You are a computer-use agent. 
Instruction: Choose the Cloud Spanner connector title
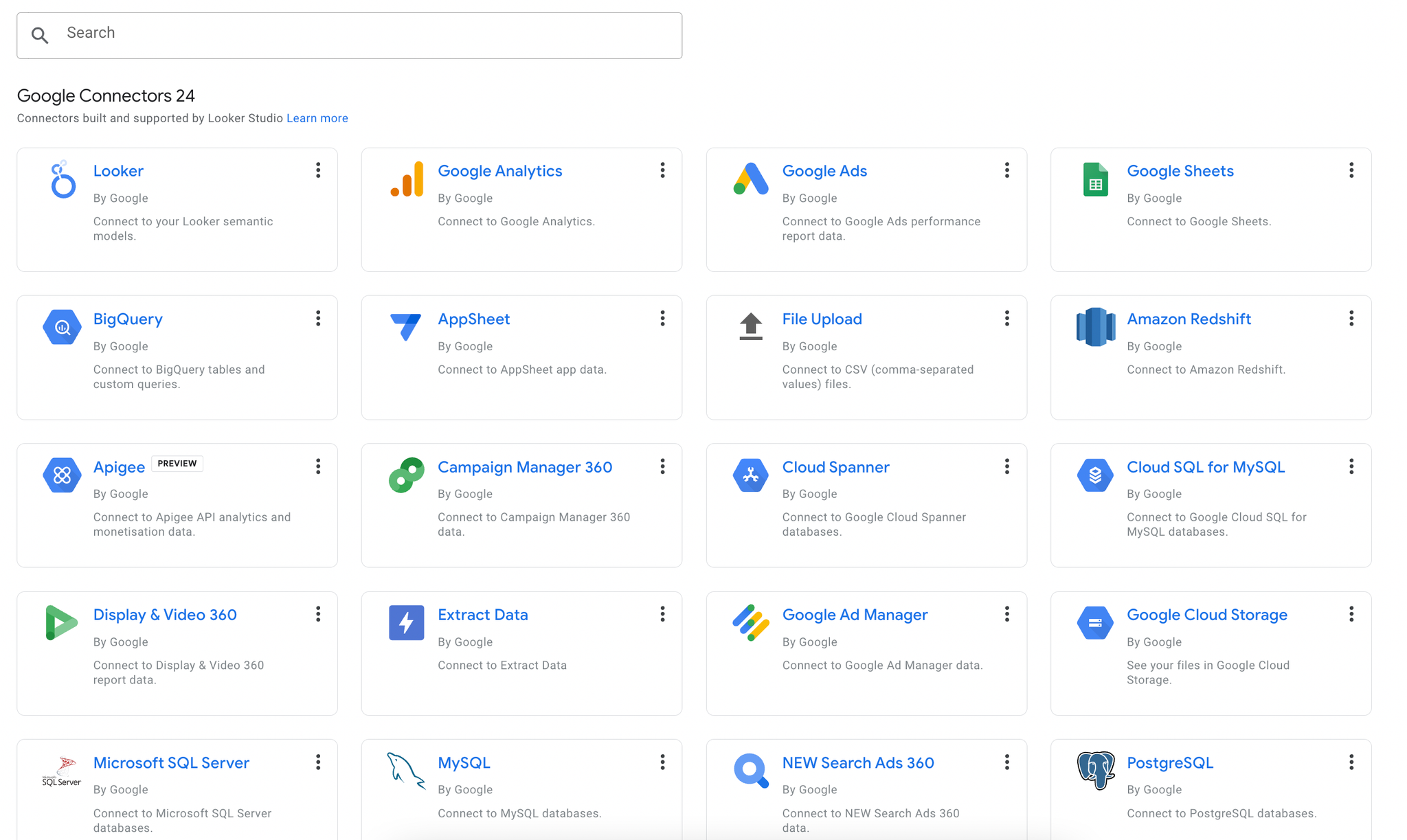(x=836, y=467)
